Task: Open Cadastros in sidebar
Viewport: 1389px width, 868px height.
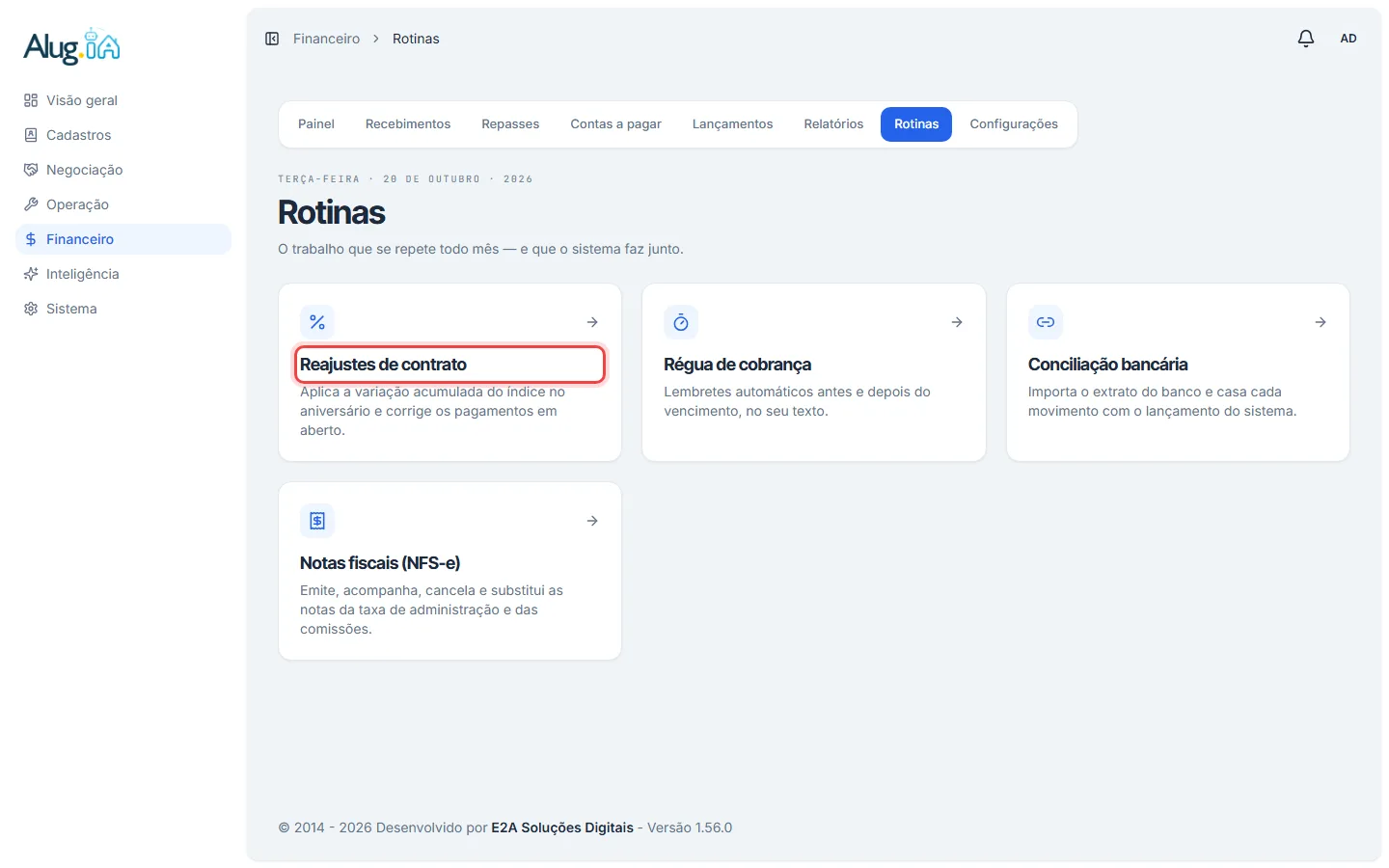Action: point(123,135)
